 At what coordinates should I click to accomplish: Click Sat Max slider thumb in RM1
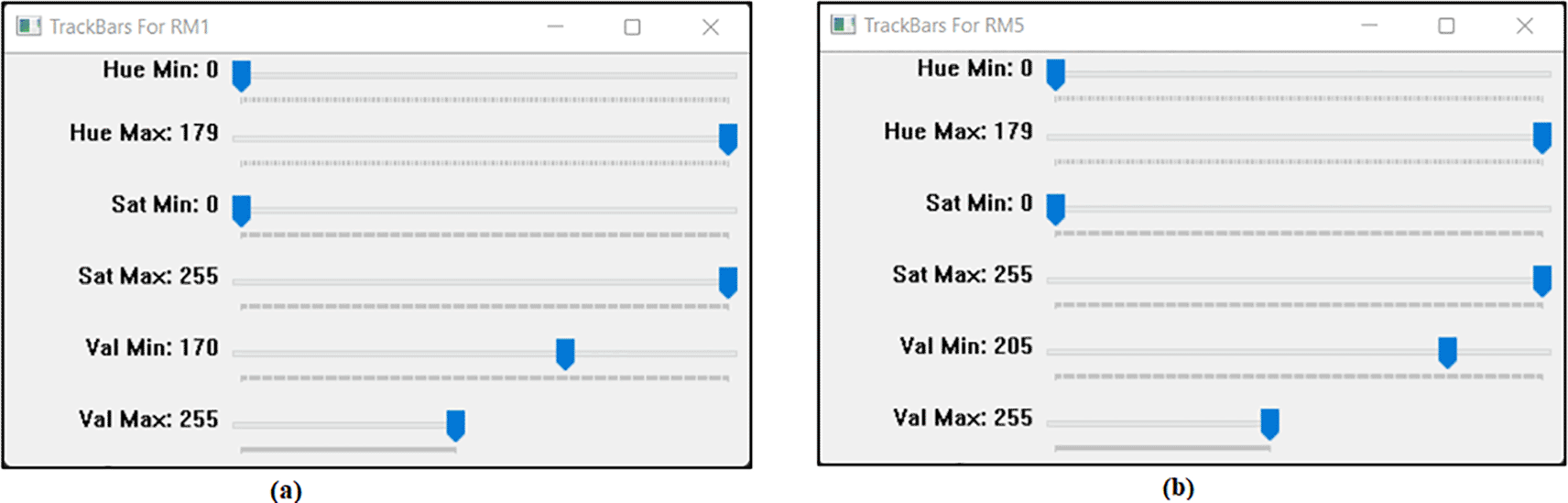tap(728, 282)
